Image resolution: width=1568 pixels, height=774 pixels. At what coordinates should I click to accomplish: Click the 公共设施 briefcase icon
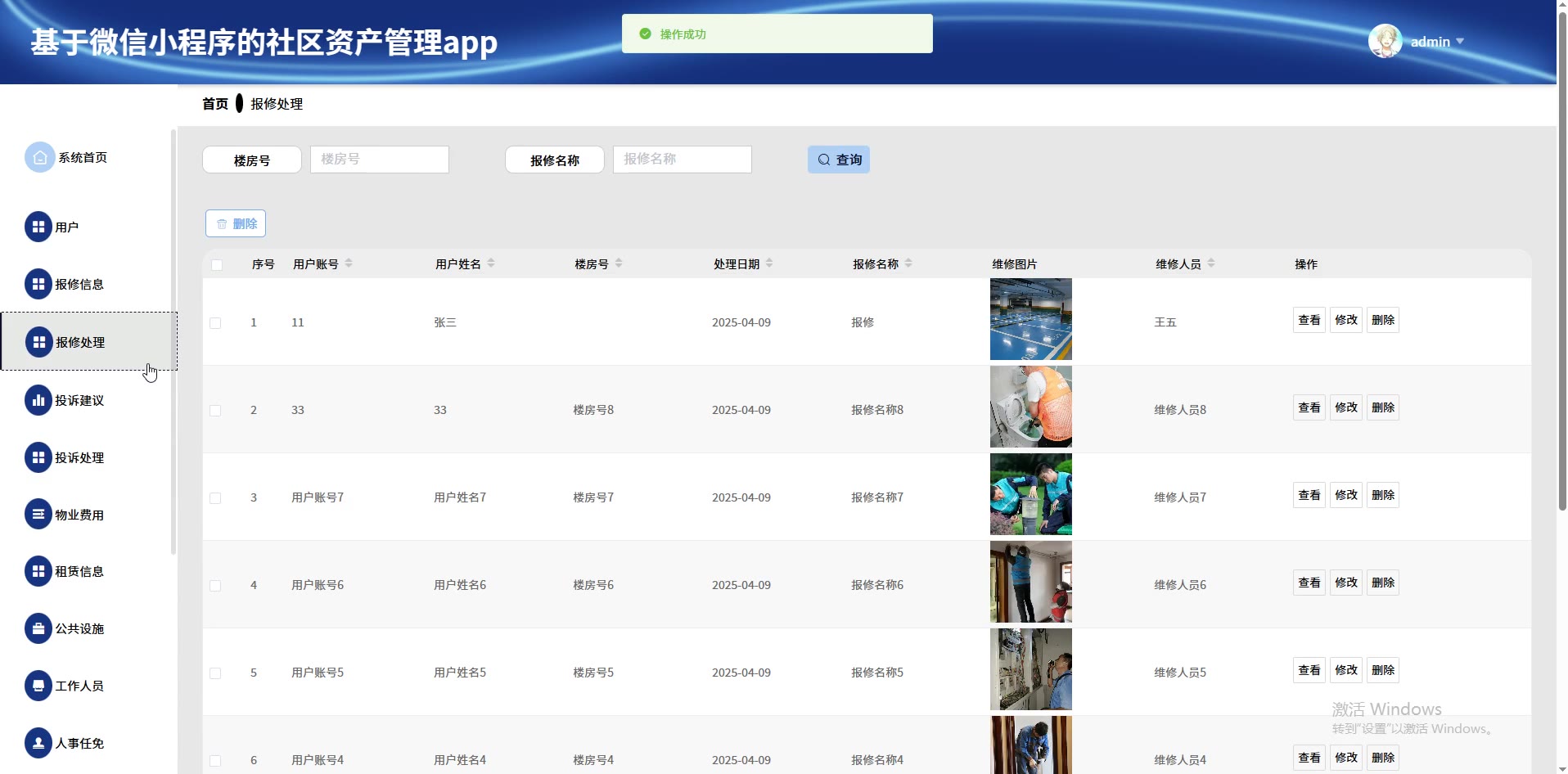[x=38, y=629]
